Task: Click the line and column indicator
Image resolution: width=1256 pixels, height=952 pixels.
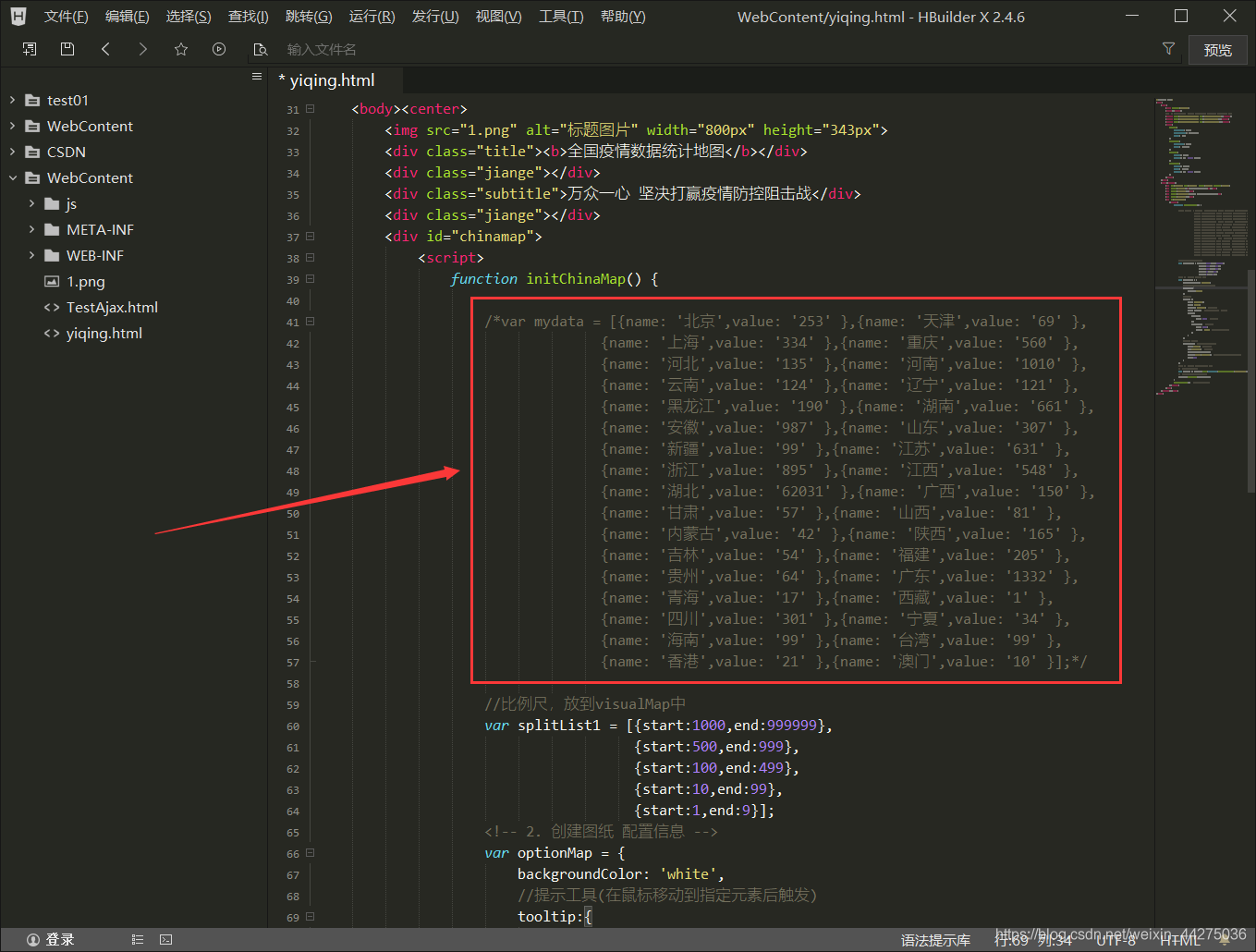Action: pyautogui.click(x=1033, y=940)
